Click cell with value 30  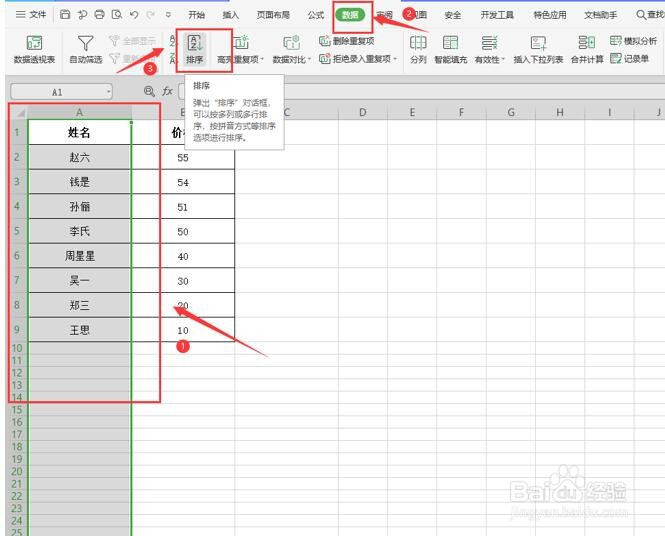coord(183,281)
